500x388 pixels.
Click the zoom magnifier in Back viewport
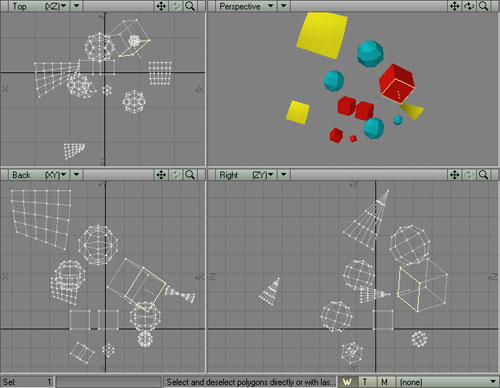[190, 175]
